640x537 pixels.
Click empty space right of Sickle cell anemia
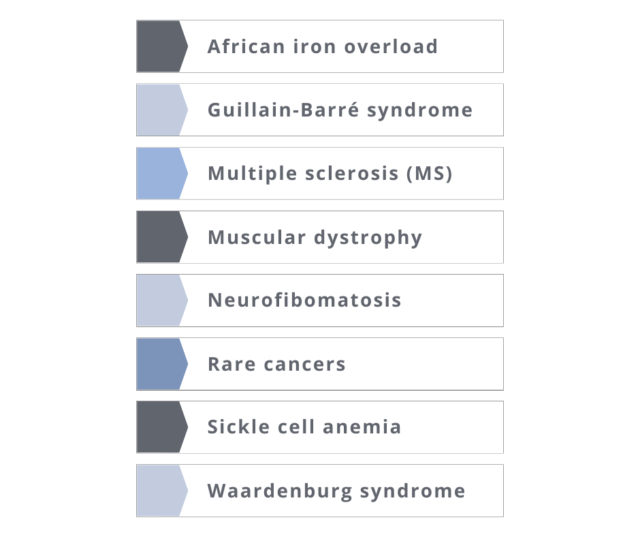(x=450, y=427)
